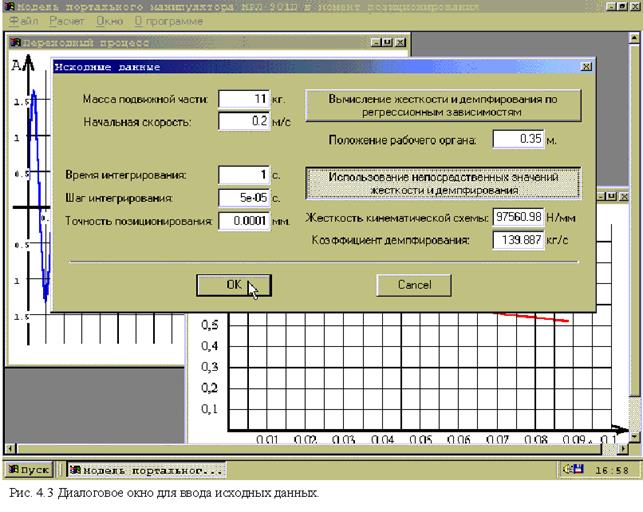Maximize the Переходный процесс window
The image size is (643, 512).
pyautogui.click(x=386, y=43)
